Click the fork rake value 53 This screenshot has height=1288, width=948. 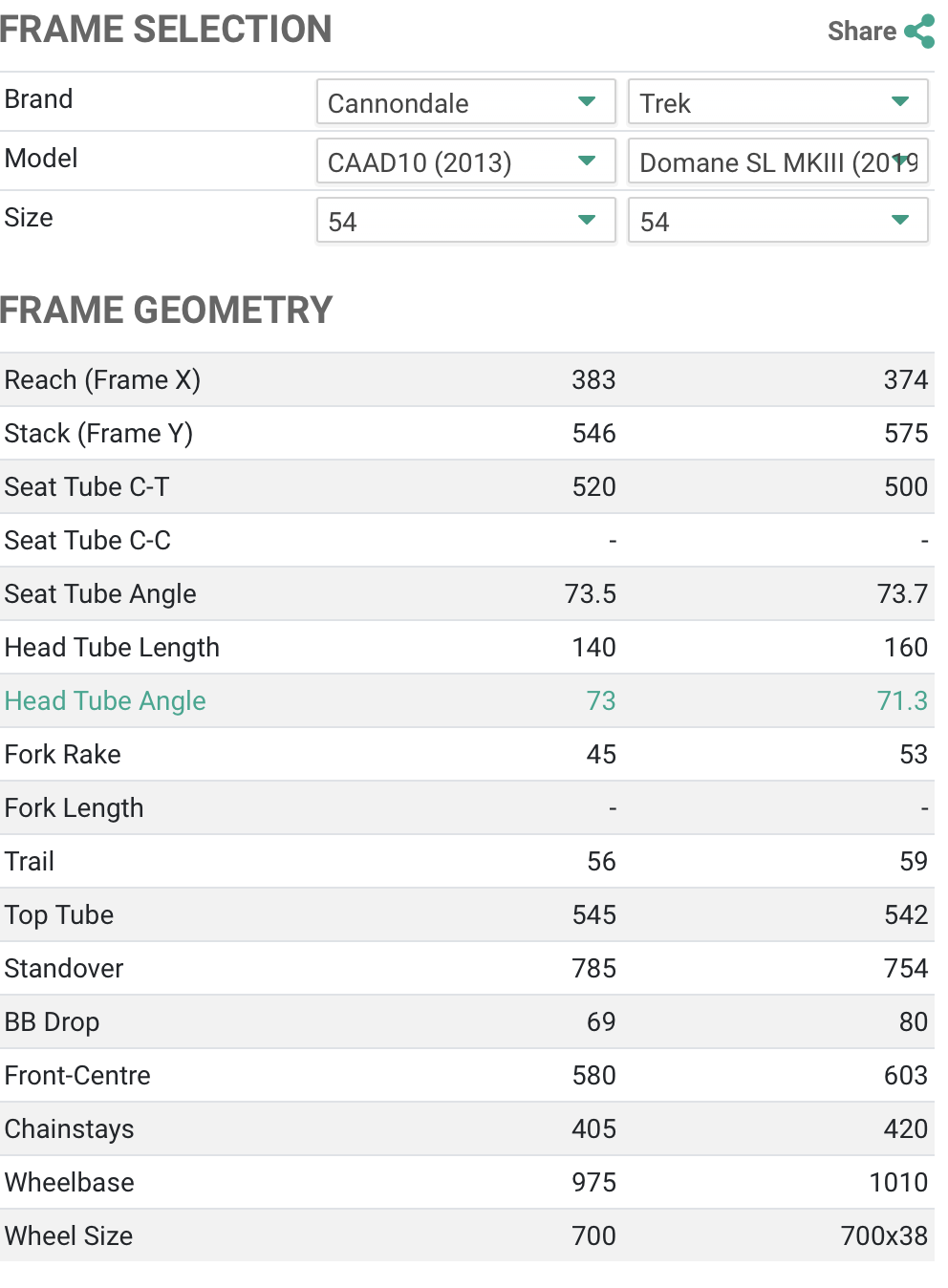click(x=914, y=755)
